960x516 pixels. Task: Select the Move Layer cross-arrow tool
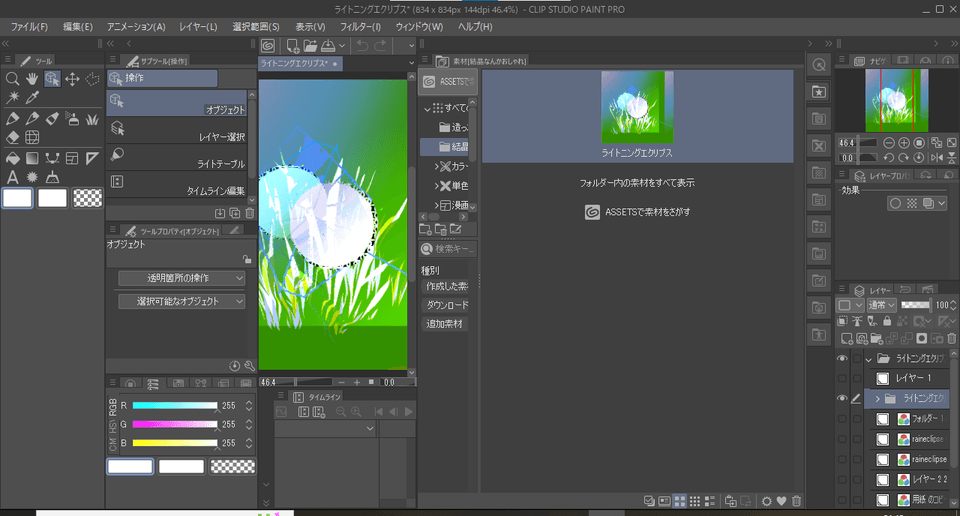pos(72,79)
